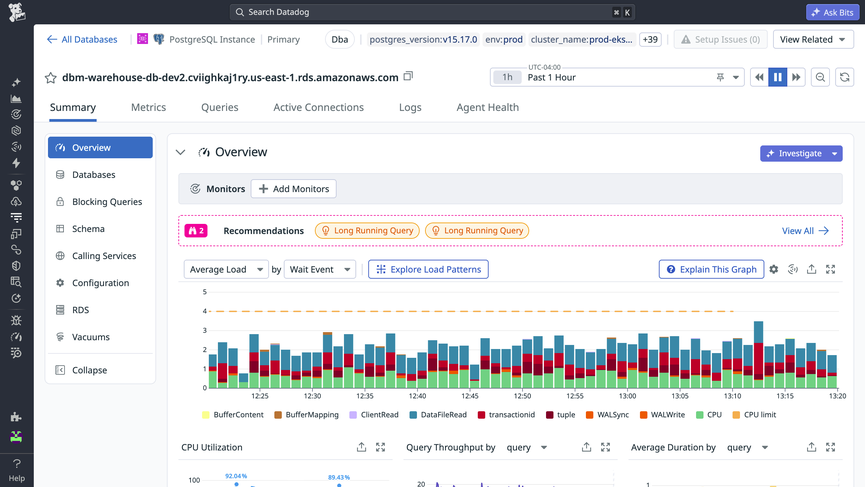The image size is (865, 487).
Task: Switch to the Agent Health tab
Action: (488, 108)
